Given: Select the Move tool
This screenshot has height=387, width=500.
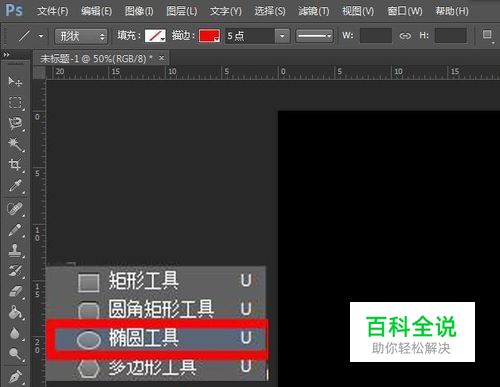Looking at the screenshot, I should click(x=15, y=81).
